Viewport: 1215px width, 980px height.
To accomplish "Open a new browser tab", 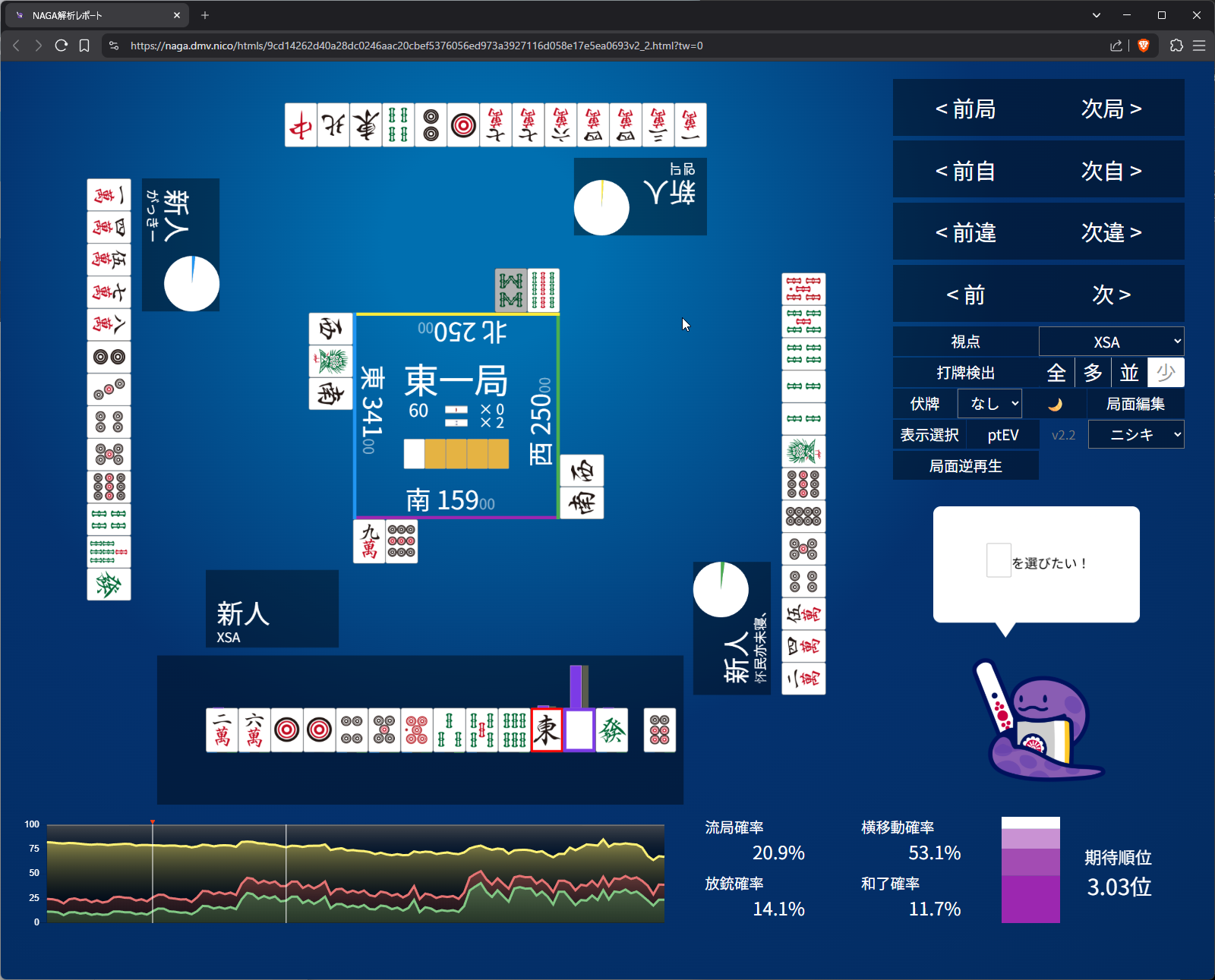I will [x=205, y=15].
